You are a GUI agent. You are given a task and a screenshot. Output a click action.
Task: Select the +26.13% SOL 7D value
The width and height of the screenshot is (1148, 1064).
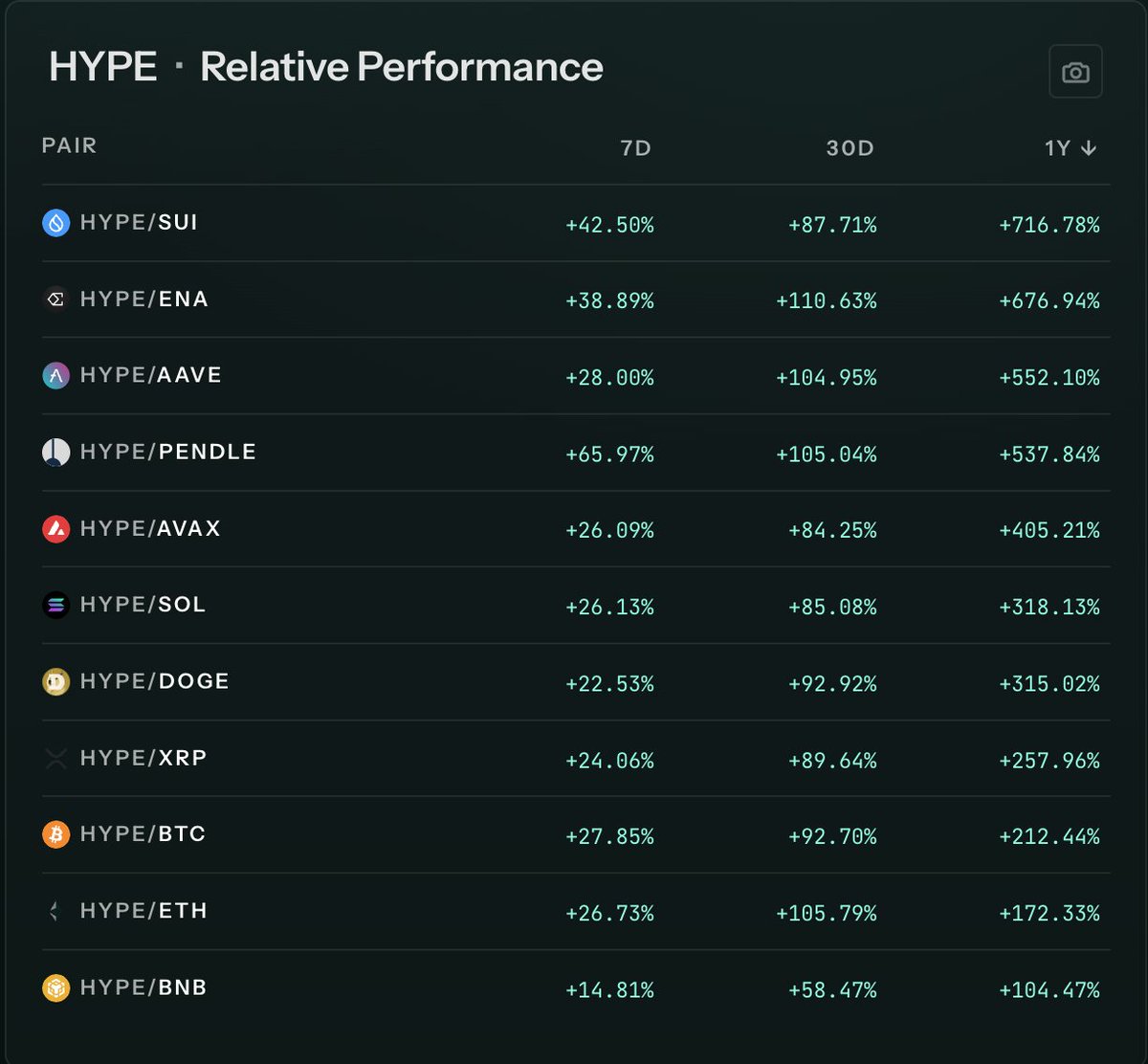pyautogui.click(x=609, y=607)
